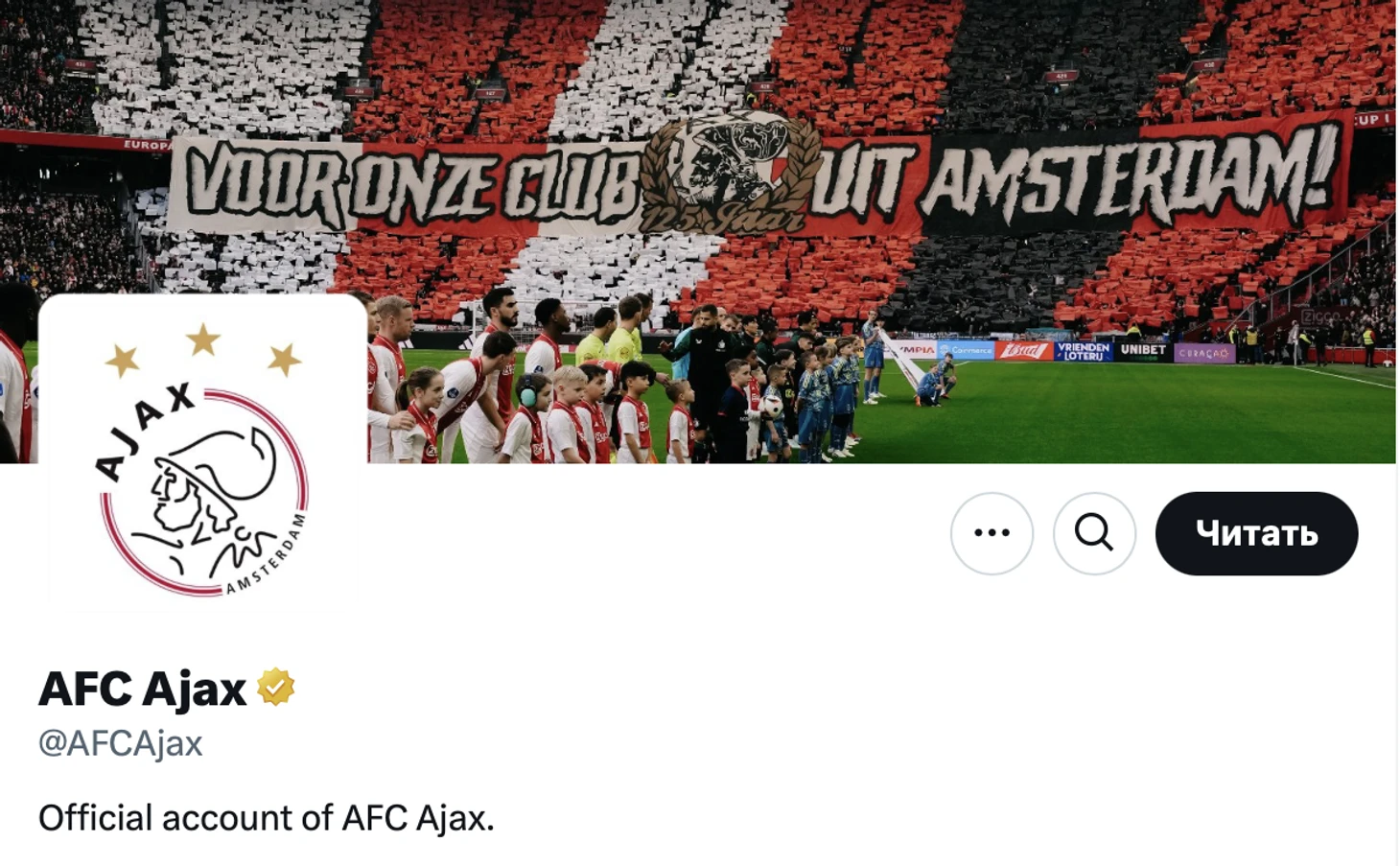The width and height of the screenshot is (1400, 866).
Task: Click the red Bud advertising board
Action: click(x=1023, y=350)
